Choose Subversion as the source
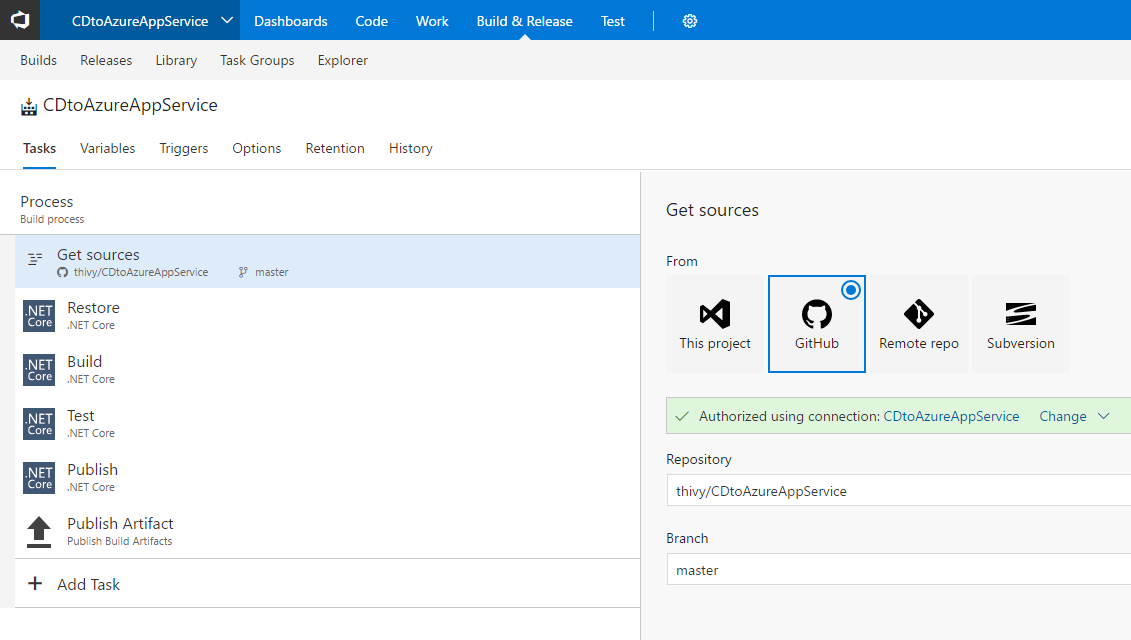Screen dimensions: 1131x640 1020,324
